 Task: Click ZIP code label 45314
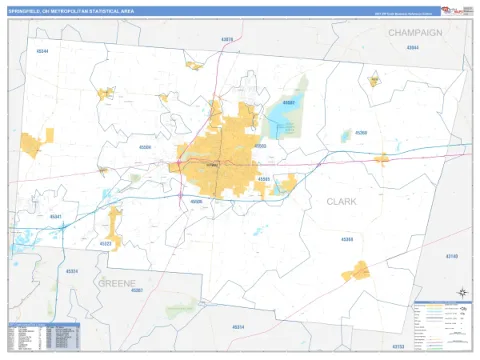[238, 327]
